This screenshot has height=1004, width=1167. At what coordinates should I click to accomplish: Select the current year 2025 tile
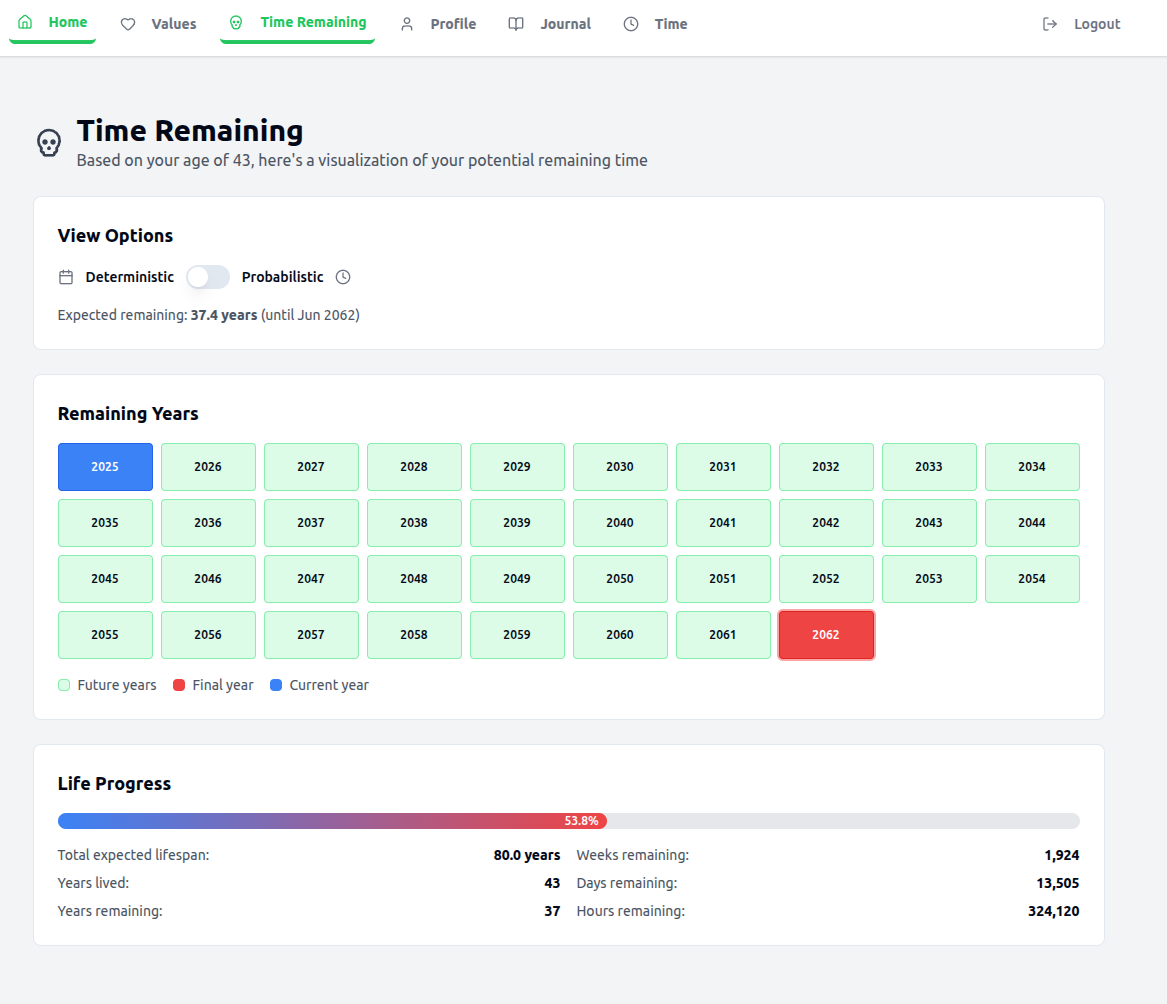click(105, 467)
